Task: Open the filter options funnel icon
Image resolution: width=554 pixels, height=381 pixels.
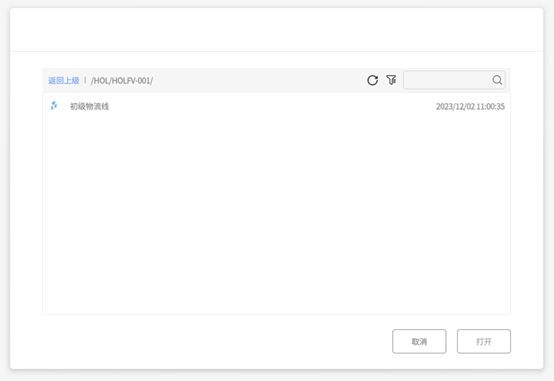Action: (x=391, y=80)
